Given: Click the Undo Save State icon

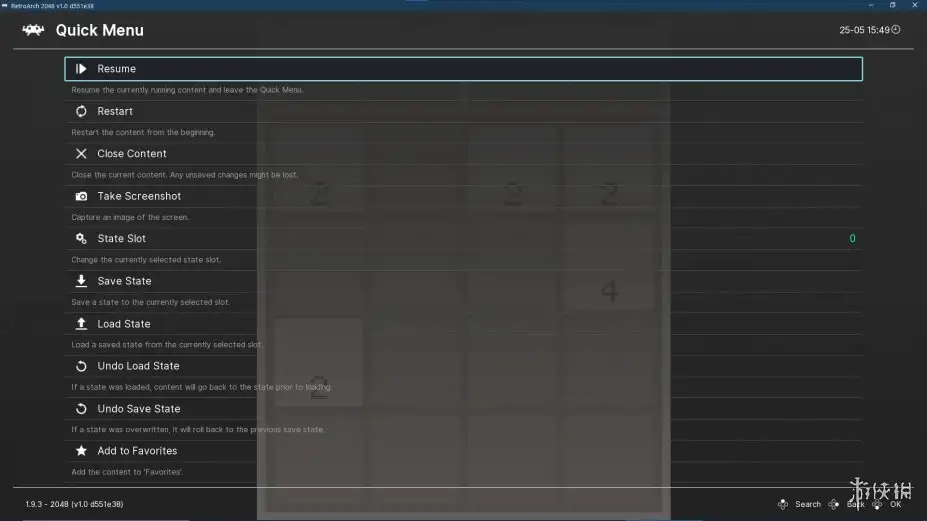Looking at the screenshot, I should (81, 409).
